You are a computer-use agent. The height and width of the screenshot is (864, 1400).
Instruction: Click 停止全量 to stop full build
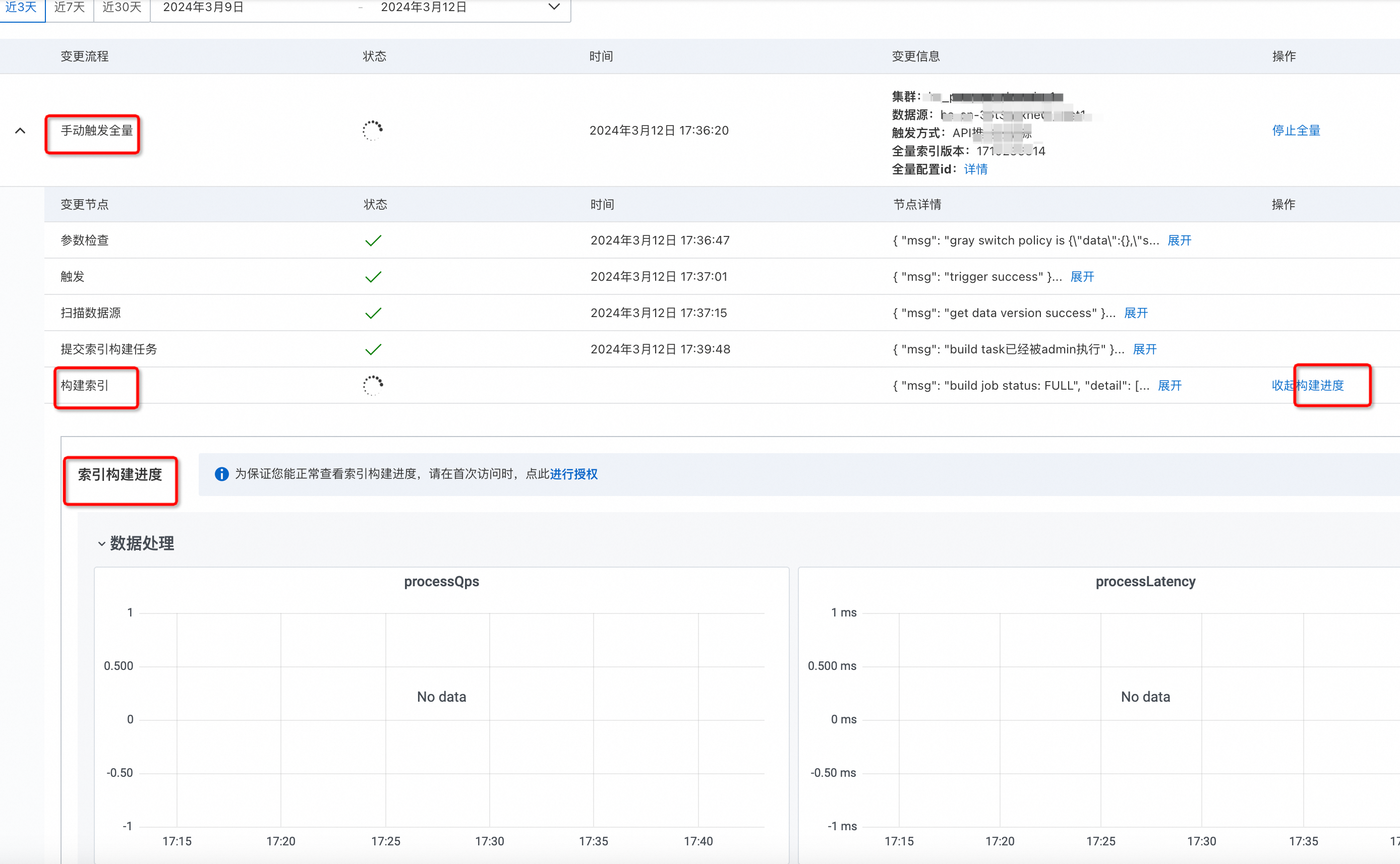coord(1296,130)
